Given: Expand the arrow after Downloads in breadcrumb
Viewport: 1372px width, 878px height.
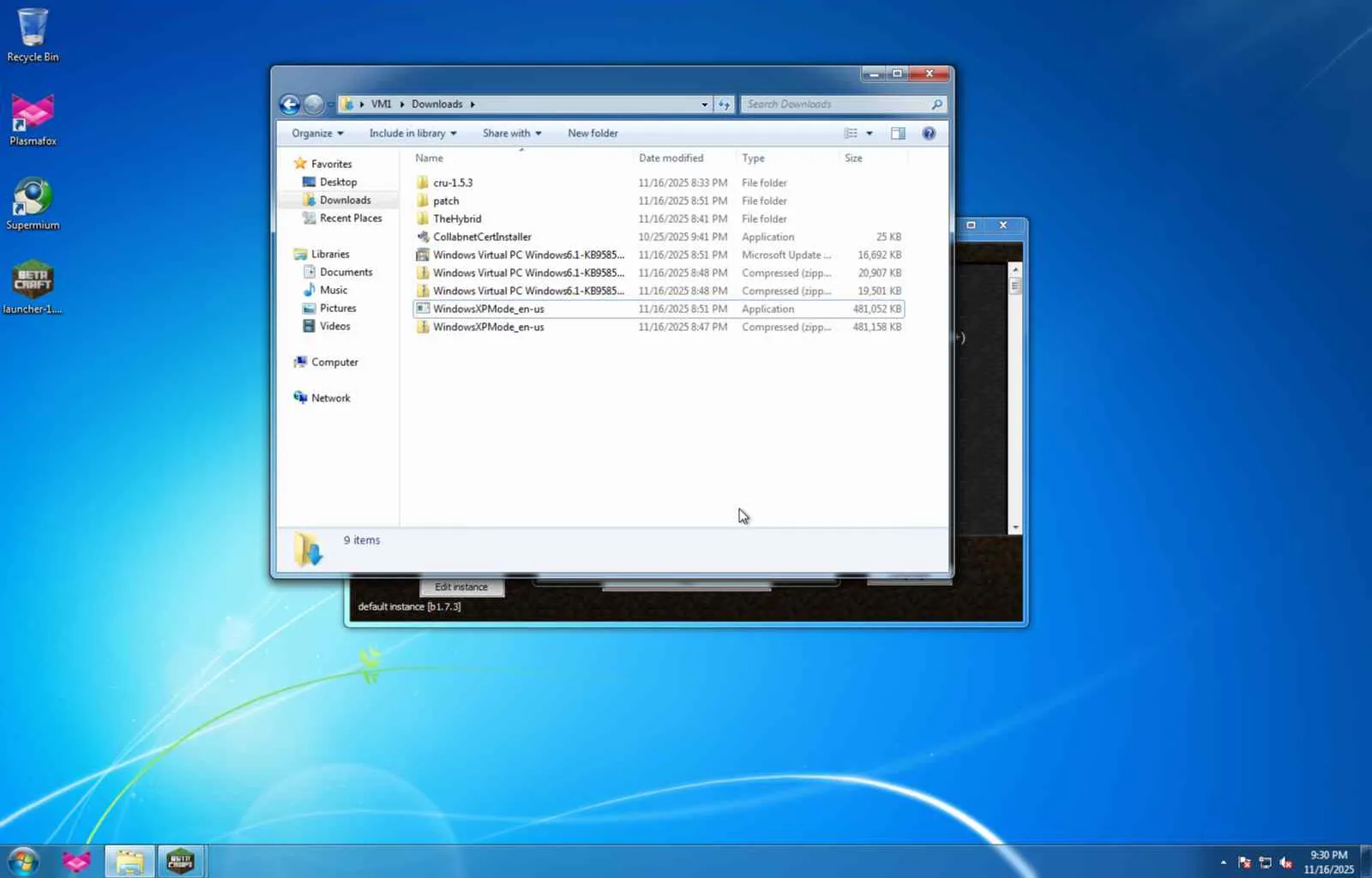Looking at the screenshot, I should click(472, 105).
